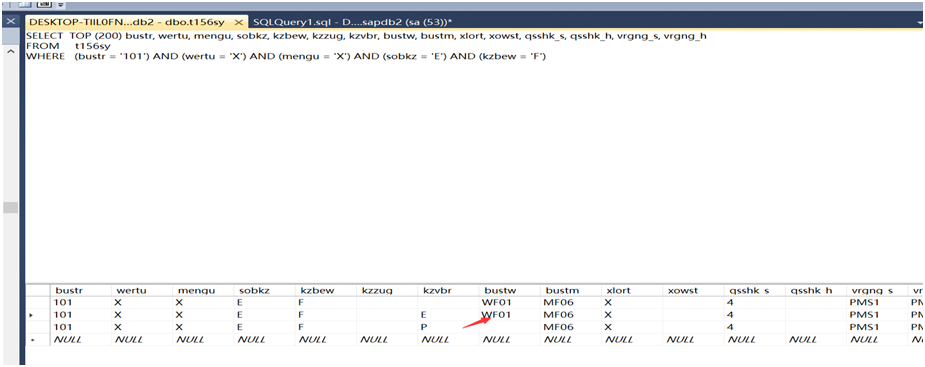The image size is (925, 367).
Task: Switch to the SQLQuery1.sql tab
Action: (352, 22)
